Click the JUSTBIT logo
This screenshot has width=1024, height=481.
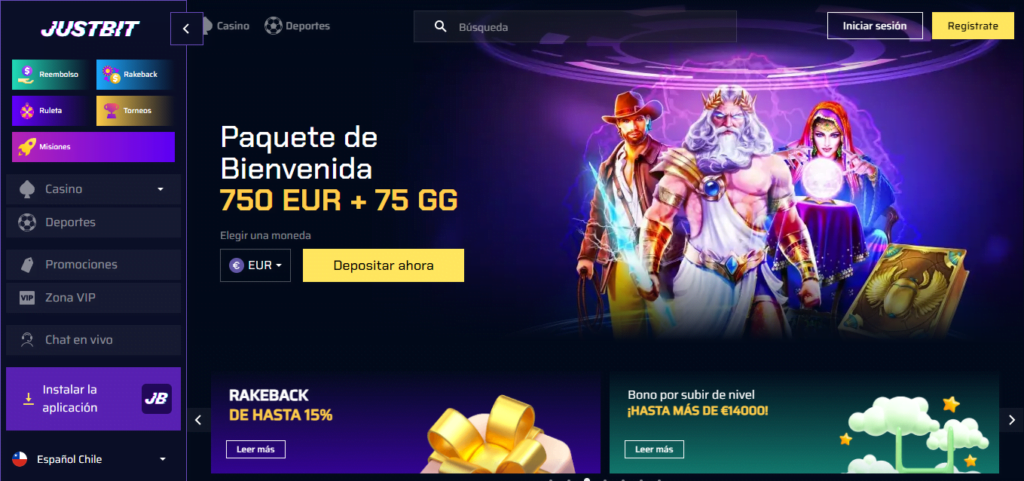[90, 29]
